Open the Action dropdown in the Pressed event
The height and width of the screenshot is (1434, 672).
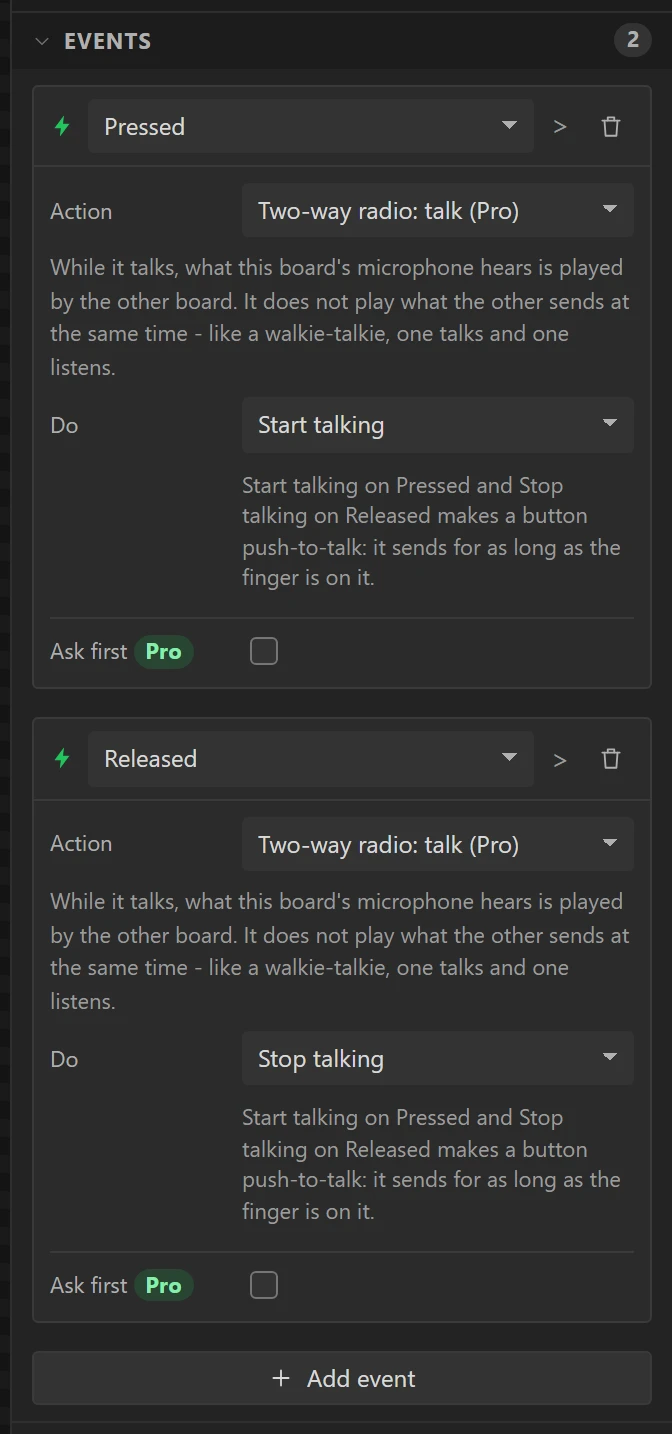(438, 211)
